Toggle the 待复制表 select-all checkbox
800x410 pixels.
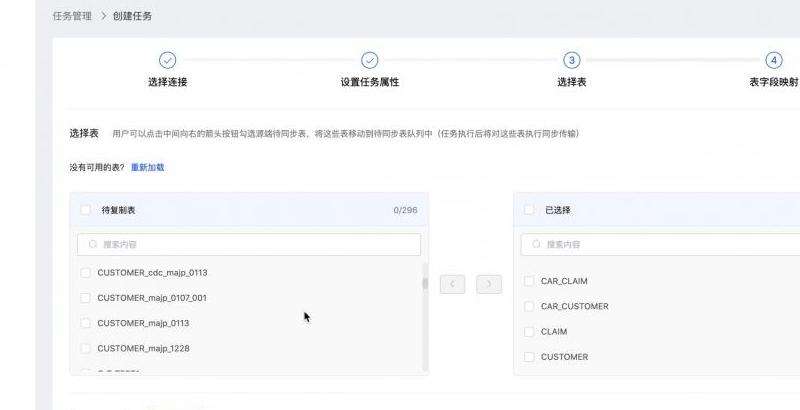click(85, 210)
